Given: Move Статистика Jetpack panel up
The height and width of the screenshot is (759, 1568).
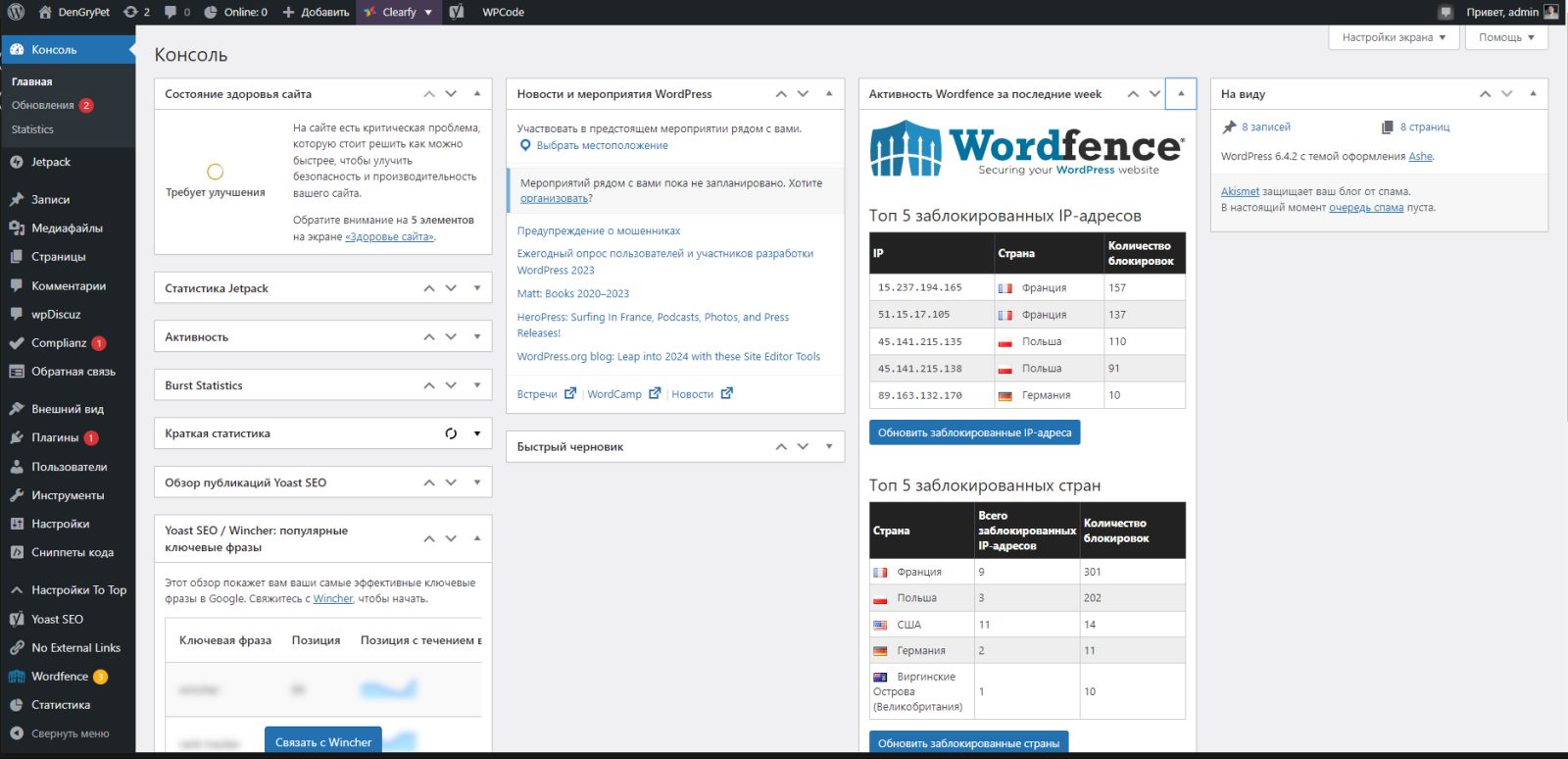Looking at the screenshot, I should click(x=429, y=288).
